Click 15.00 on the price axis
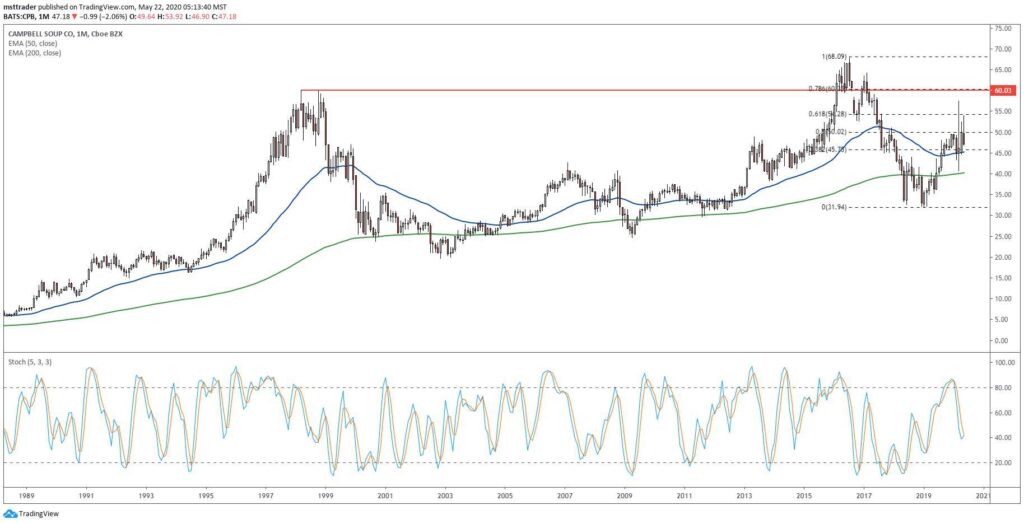 (x=1004, y=278)
